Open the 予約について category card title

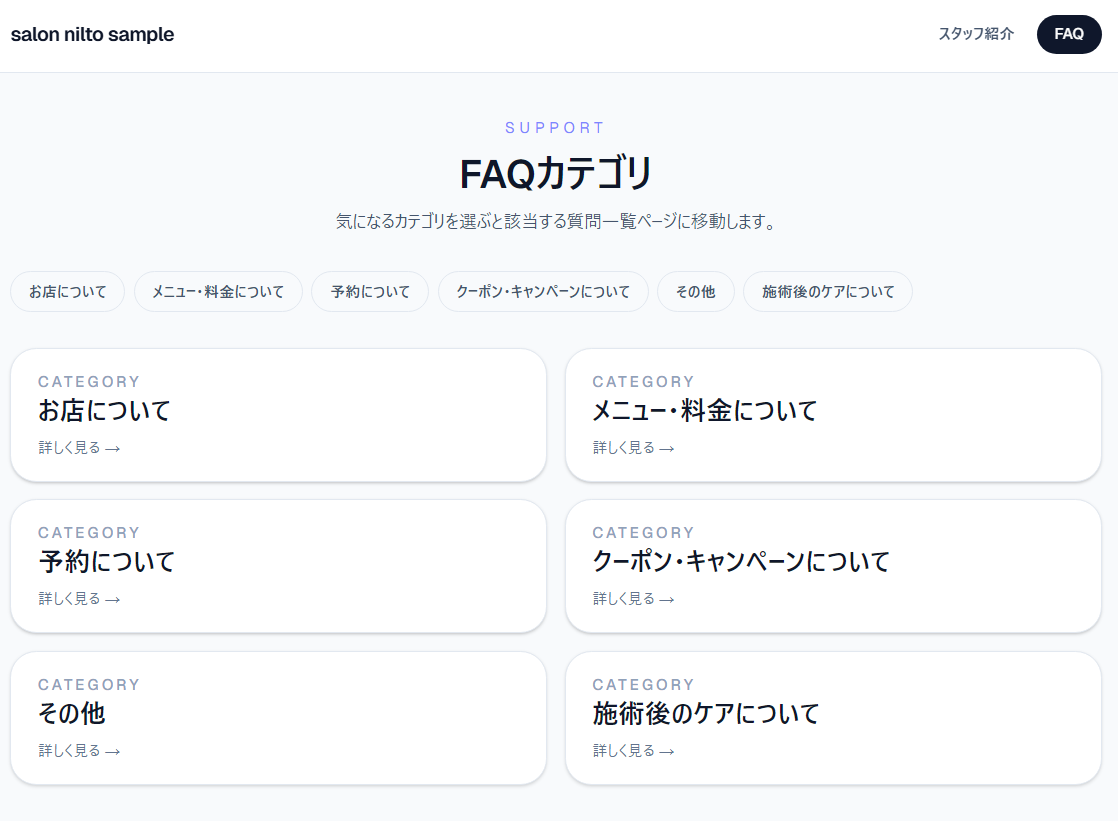(106, 561)
